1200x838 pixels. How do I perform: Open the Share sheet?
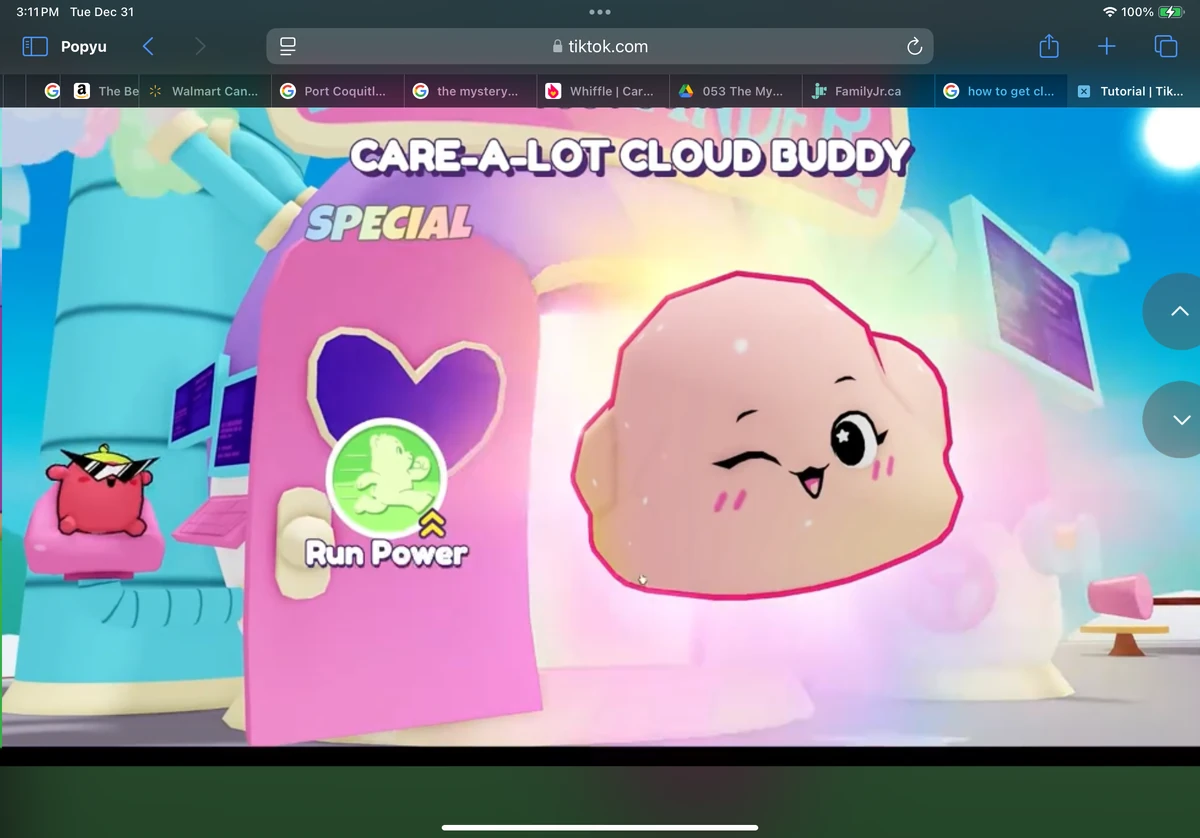[1048, 46]
